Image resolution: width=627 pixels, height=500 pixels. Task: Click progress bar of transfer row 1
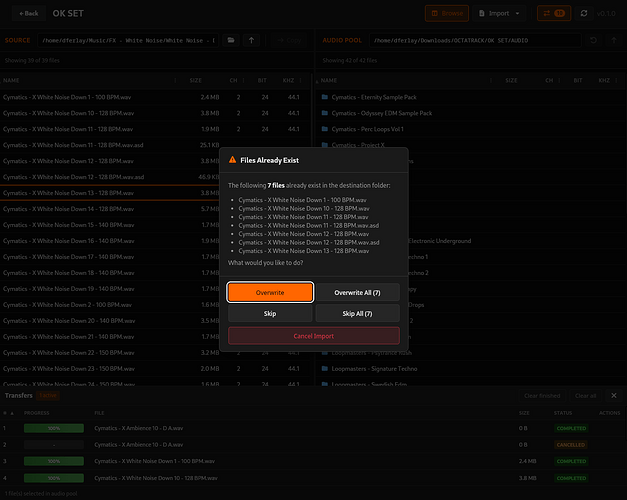pos(54,428)
